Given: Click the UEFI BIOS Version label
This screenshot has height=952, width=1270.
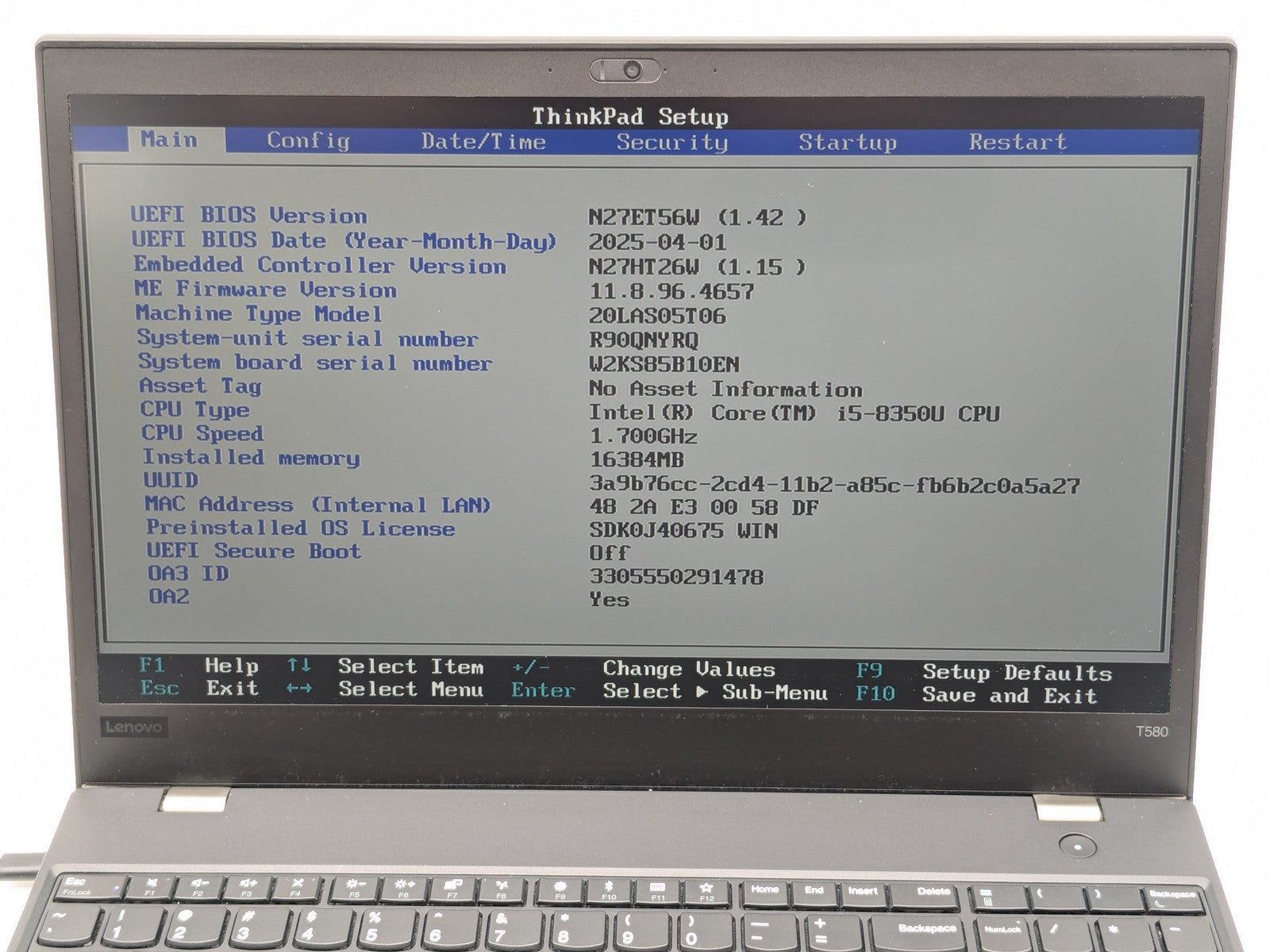Looking at the screenshot, I should (x=249, y=216).
